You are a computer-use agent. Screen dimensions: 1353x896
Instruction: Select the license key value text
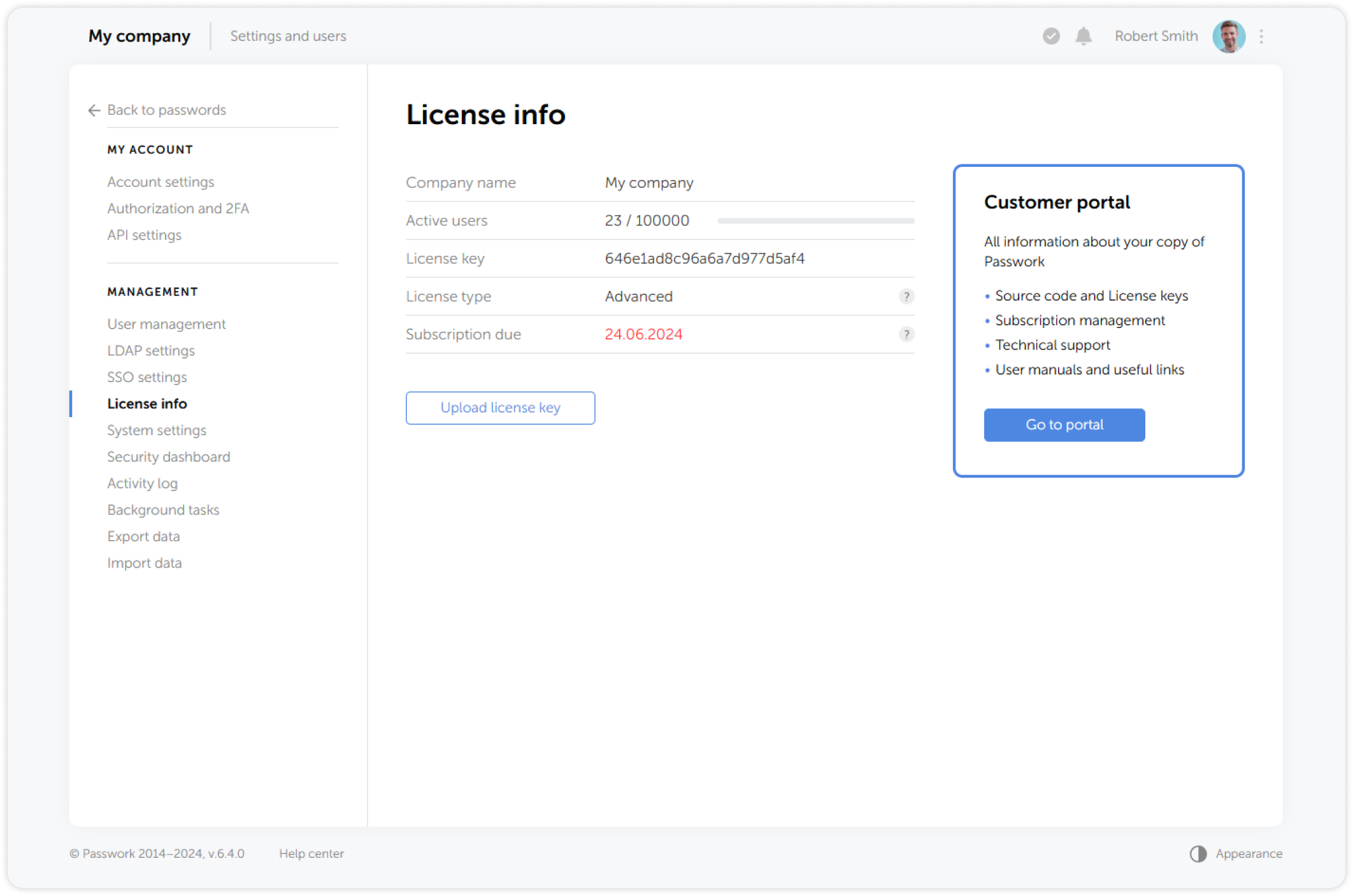[x=704, y=259]
